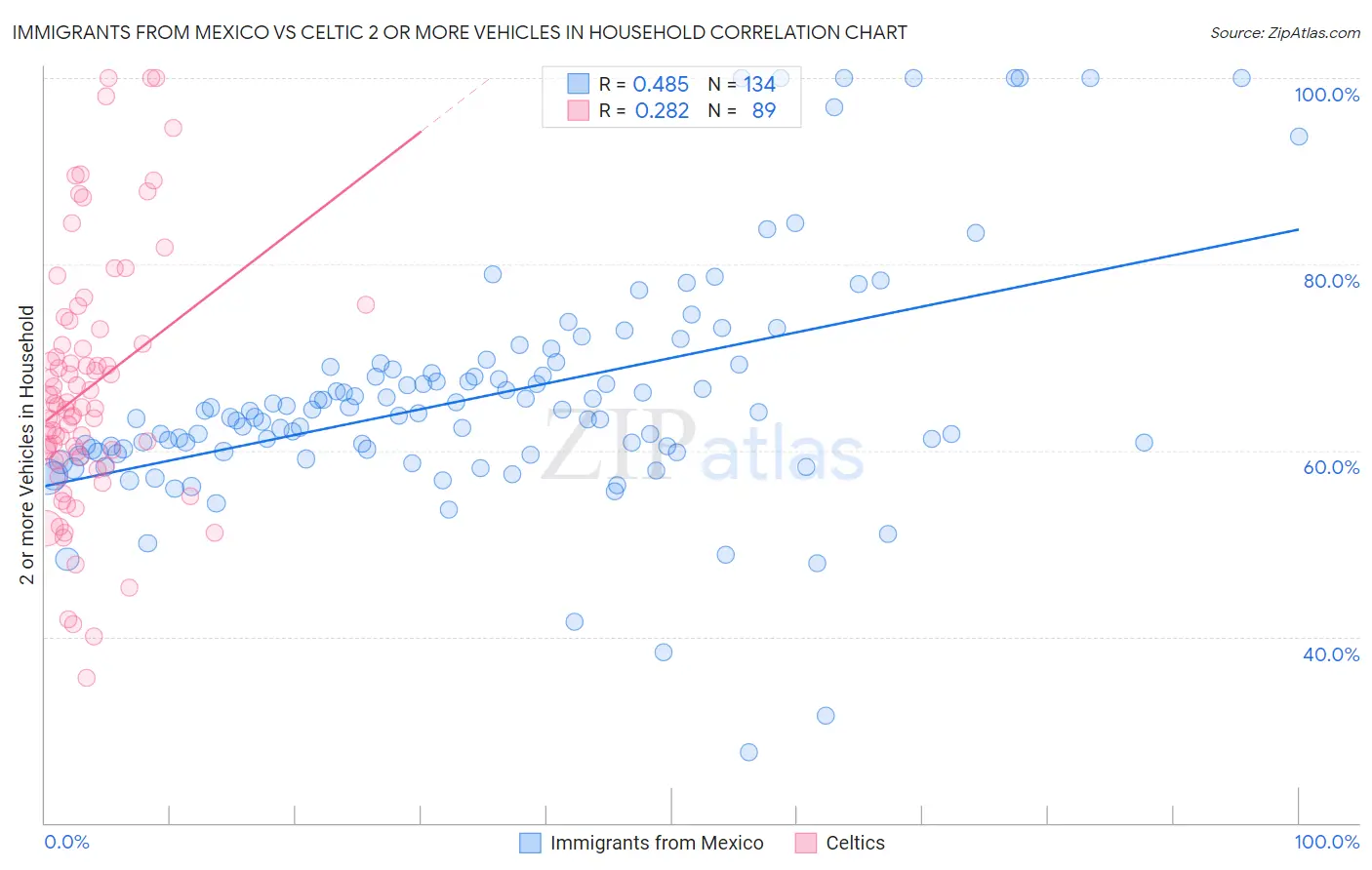Click the 0.0% x-axis label
This screenshot has height=870, width=1372.
pyautogui.click(x=66, y=842)
